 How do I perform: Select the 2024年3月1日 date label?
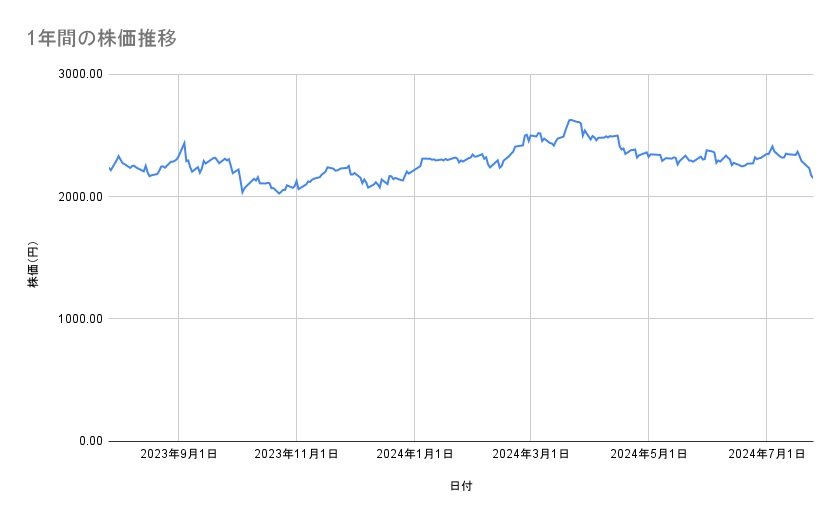[531, 455]
